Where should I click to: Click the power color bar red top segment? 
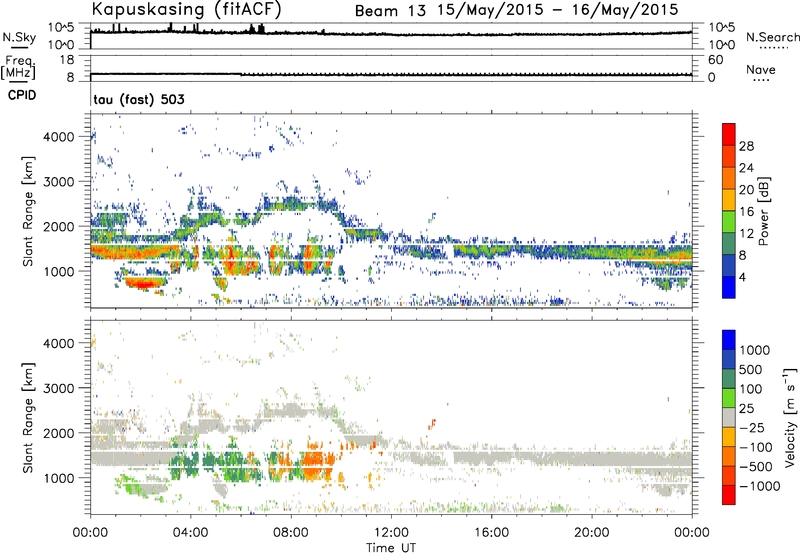(729, 134)
